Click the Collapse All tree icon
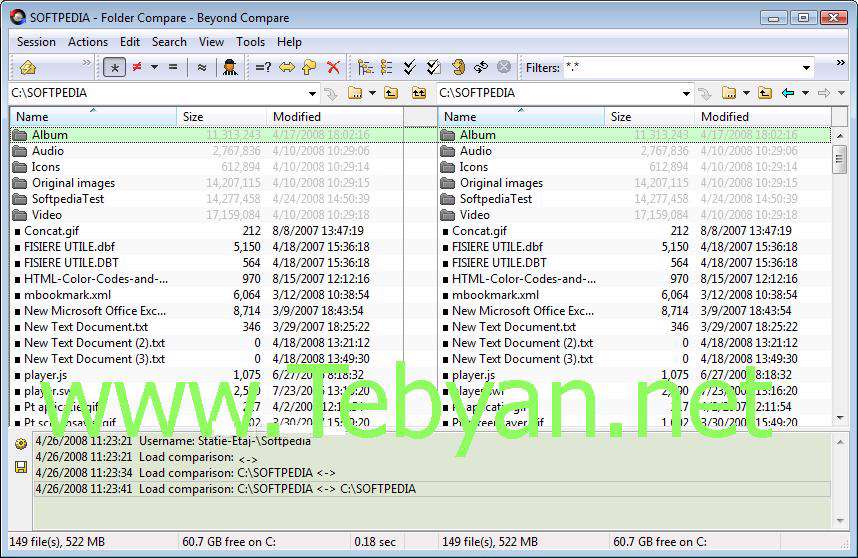858x558 pixels. coord(386,67)
